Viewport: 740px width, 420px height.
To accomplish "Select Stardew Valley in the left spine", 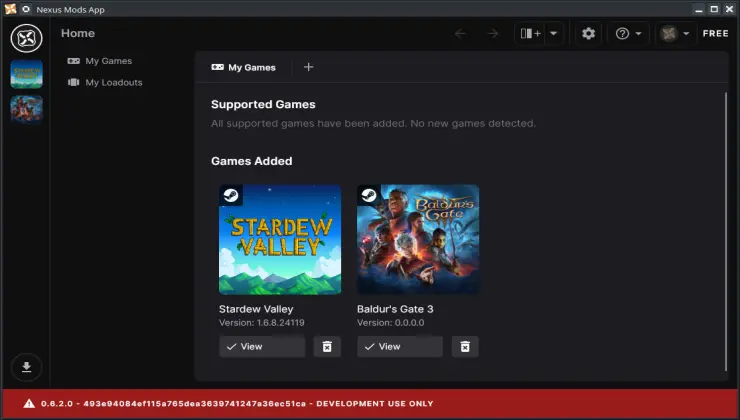I will pyautogui.click(x=26, y=74).
